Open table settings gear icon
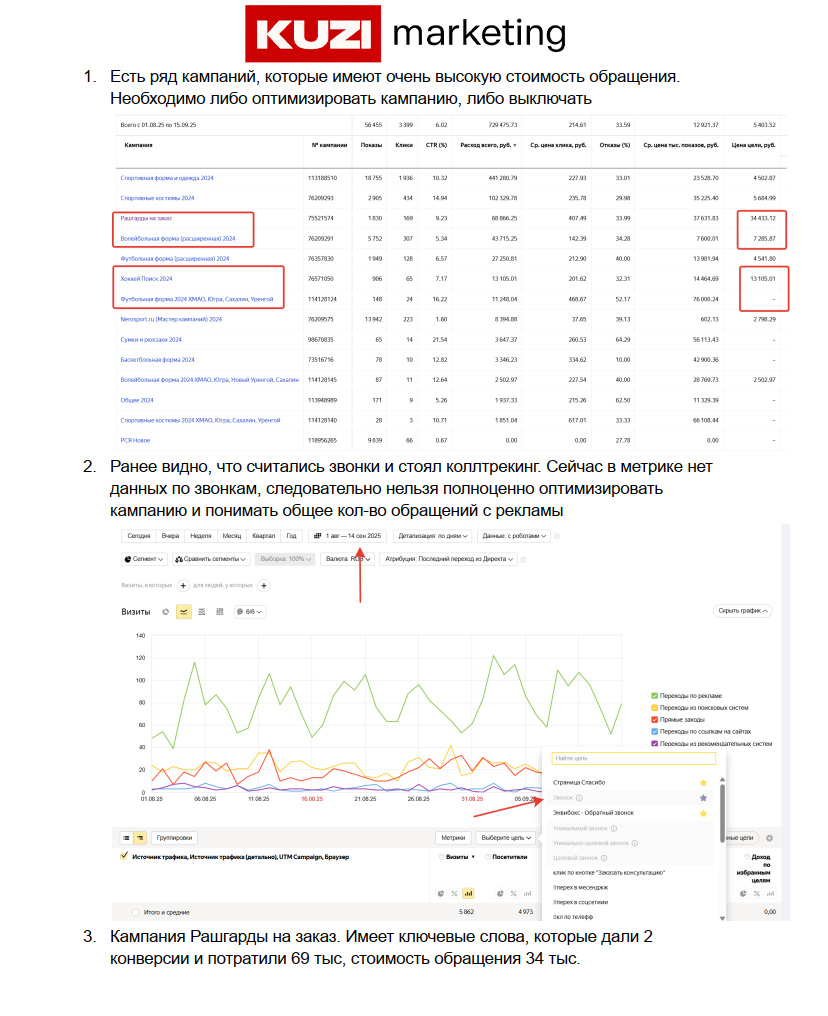The height and width of the screenshot is (1016, 828). 769,838
